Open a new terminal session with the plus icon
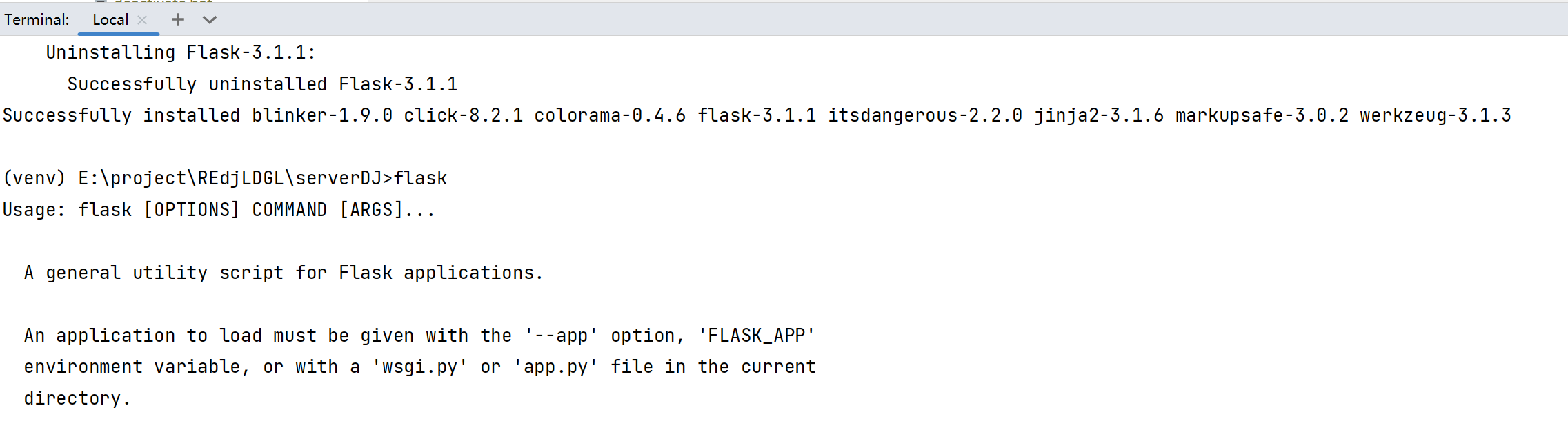The width and height of the screenshot is (1568, 437). coord(177,19)
